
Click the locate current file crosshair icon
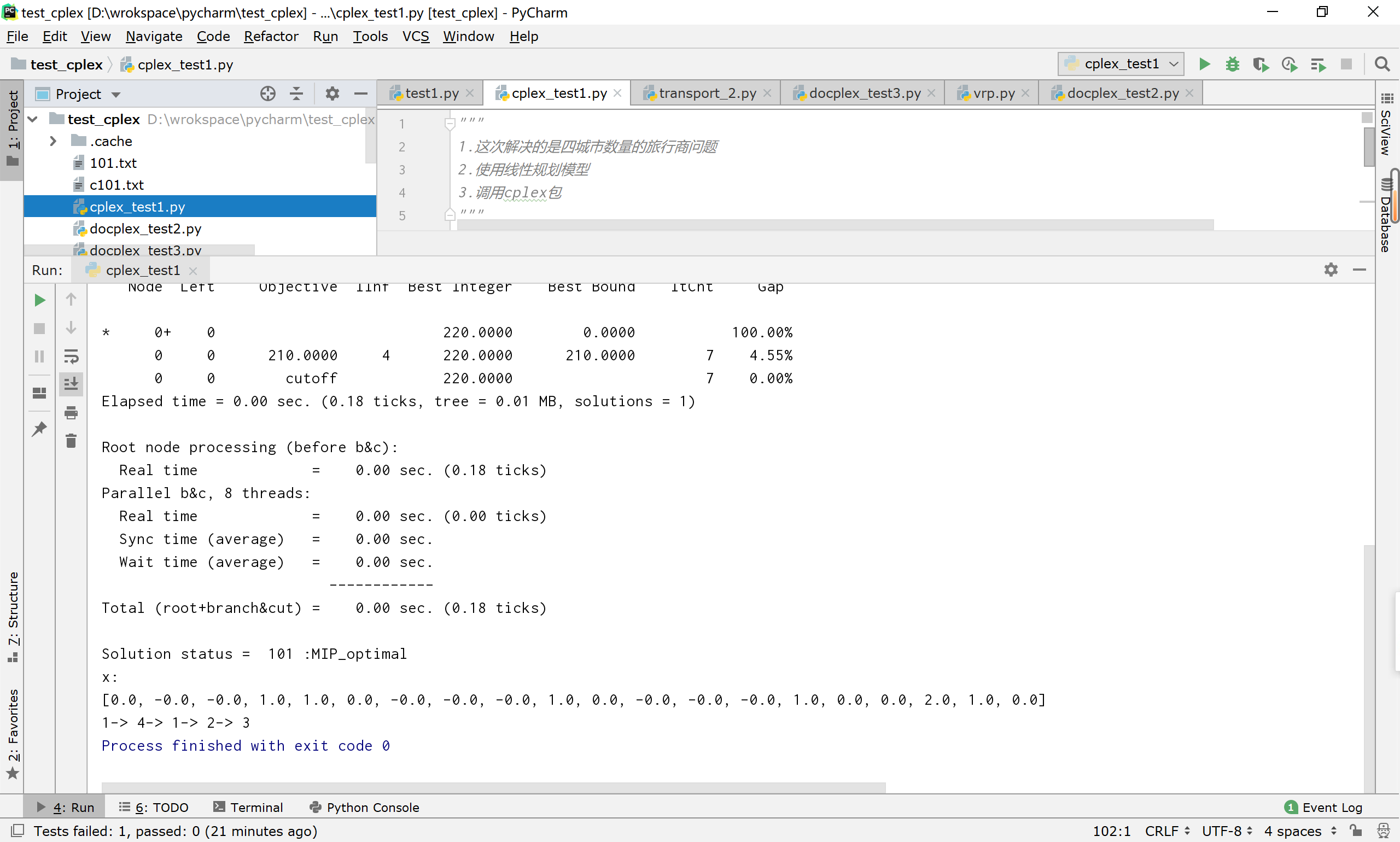268,93
